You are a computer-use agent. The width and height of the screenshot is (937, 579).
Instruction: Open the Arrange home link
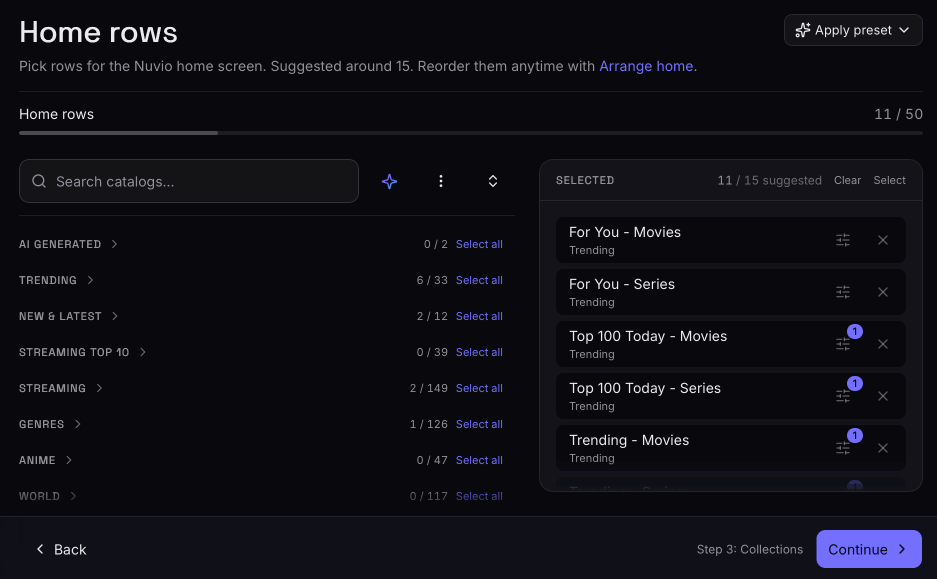click(x=646, y=66)
